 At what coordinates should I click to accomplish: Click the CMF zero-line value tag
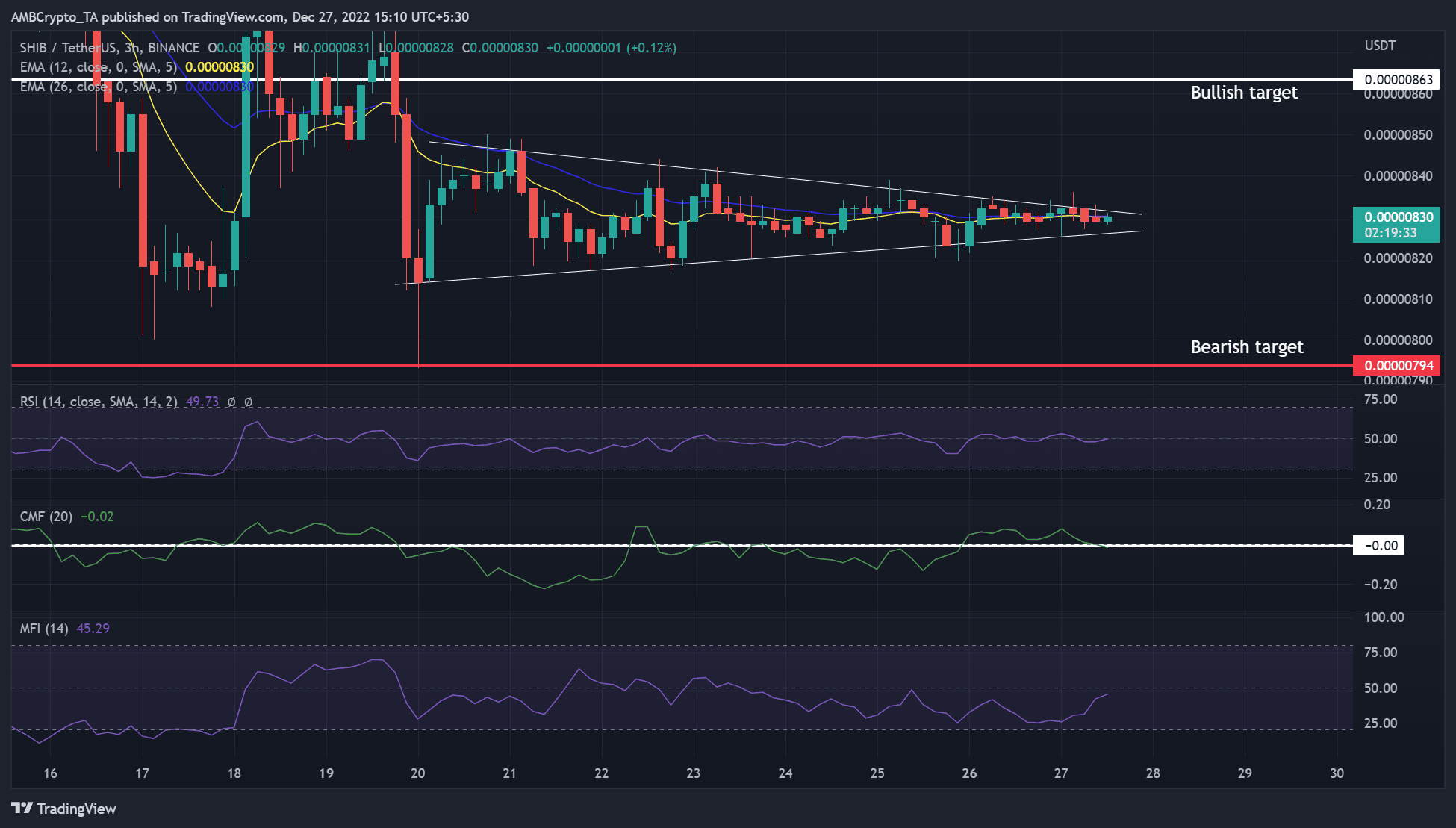click(1378, 546)
